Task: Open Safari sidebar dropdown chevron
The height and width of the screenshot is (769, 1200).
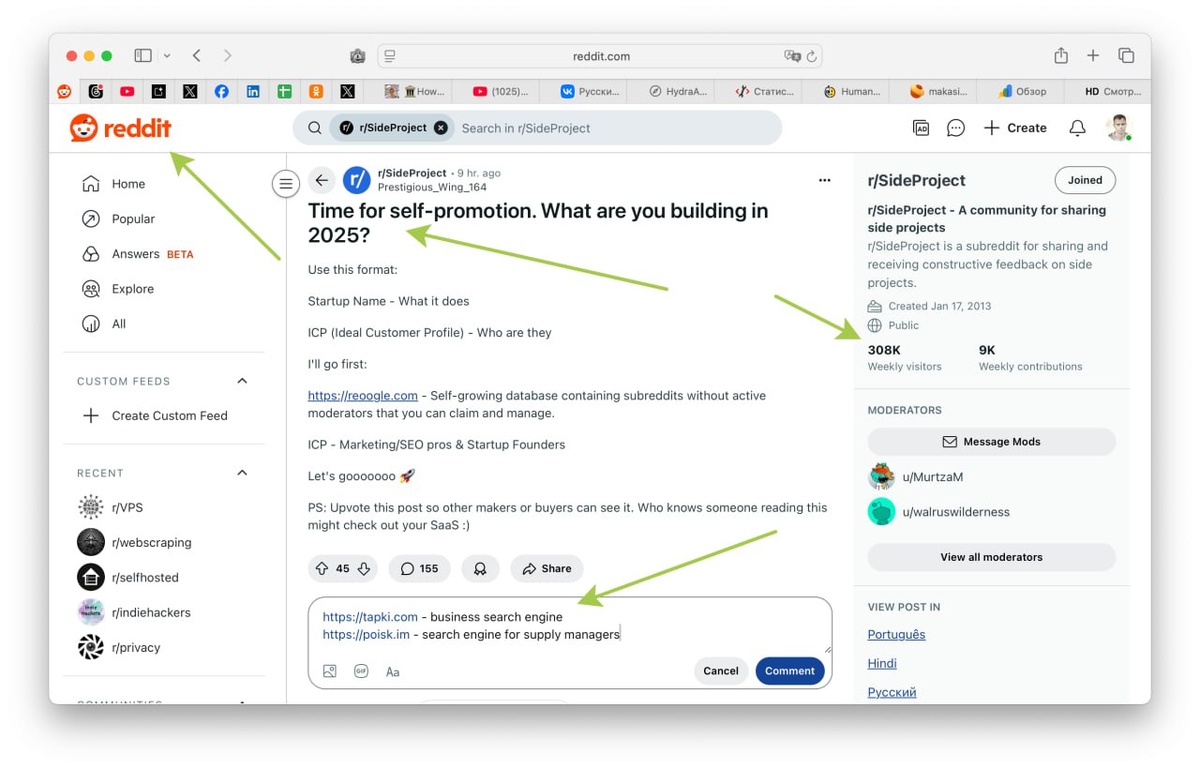Action: click(x=167, y=56)
